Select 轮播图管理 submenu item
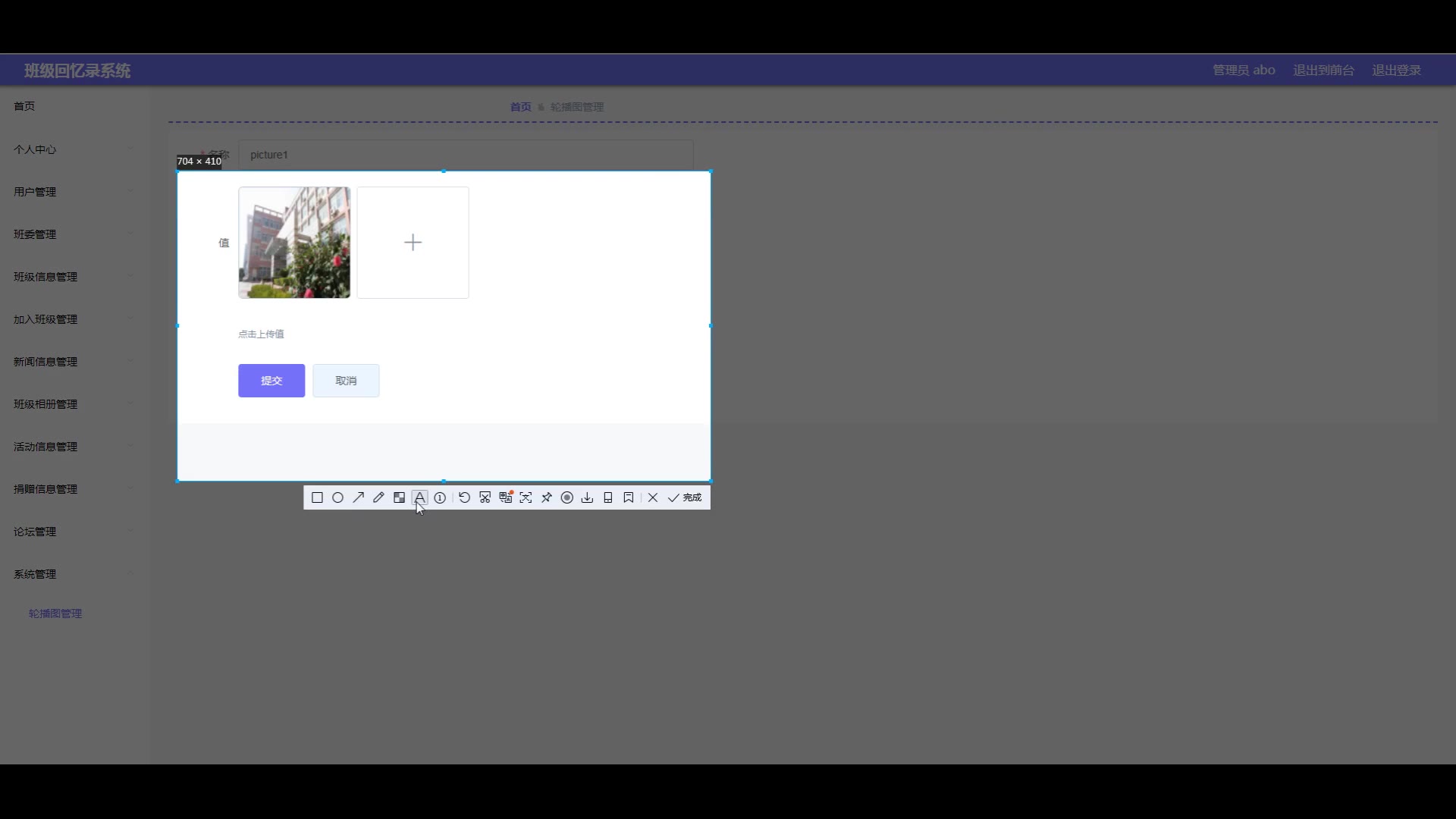Image resolution: width=1456 pixels, height=819 pixels. pos(55,613)
